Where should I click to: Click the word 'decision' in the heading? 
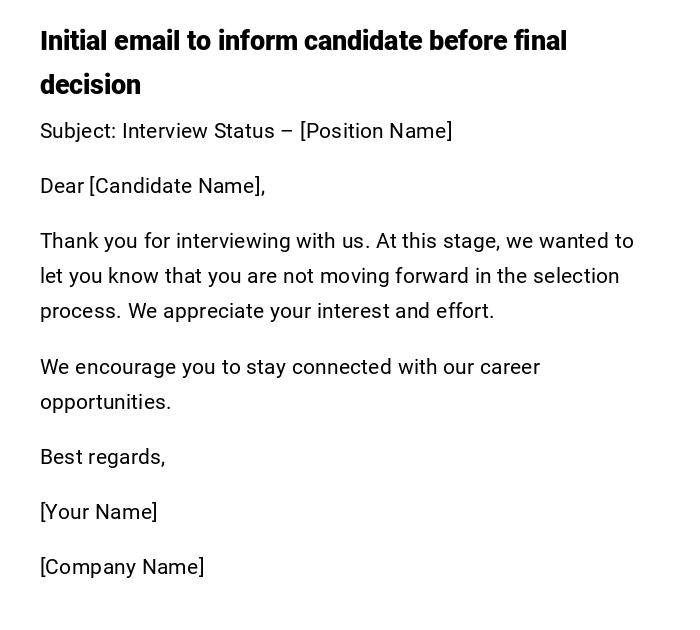click(90, 85)
